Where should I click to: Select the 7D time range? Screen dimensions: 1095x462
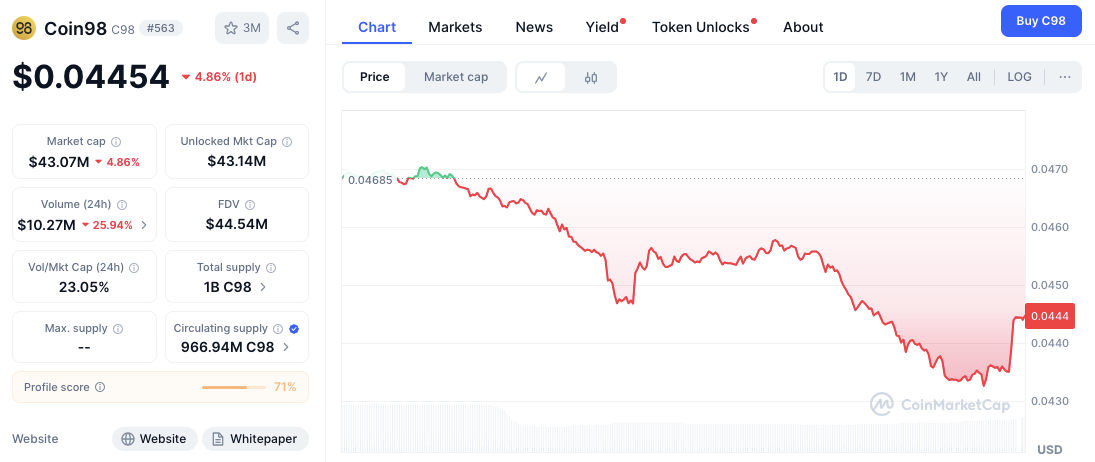(873, 77)
